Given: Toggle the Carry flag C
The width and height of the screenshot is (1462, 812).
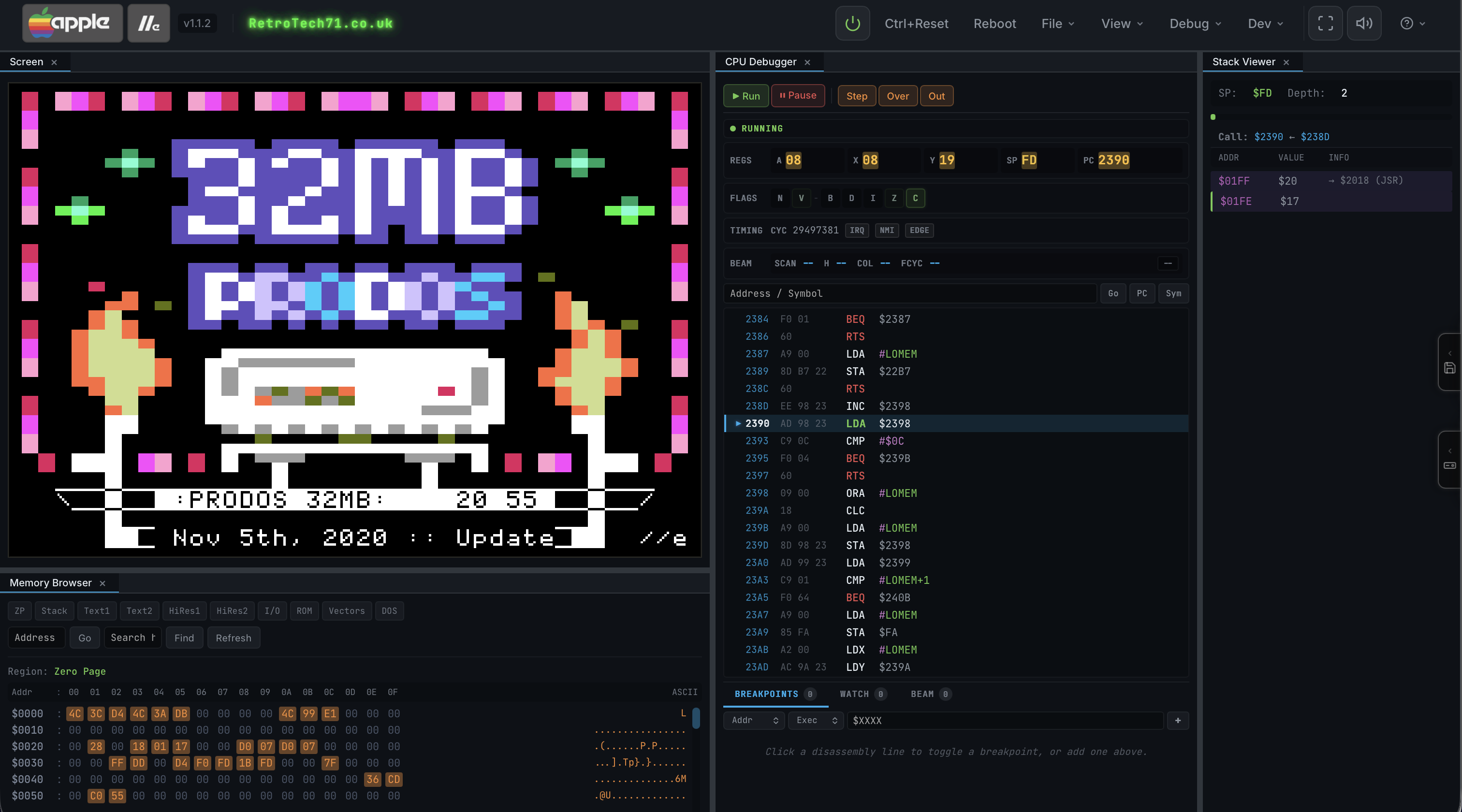Looking at the screenshot, I should [x=915, y=198].
